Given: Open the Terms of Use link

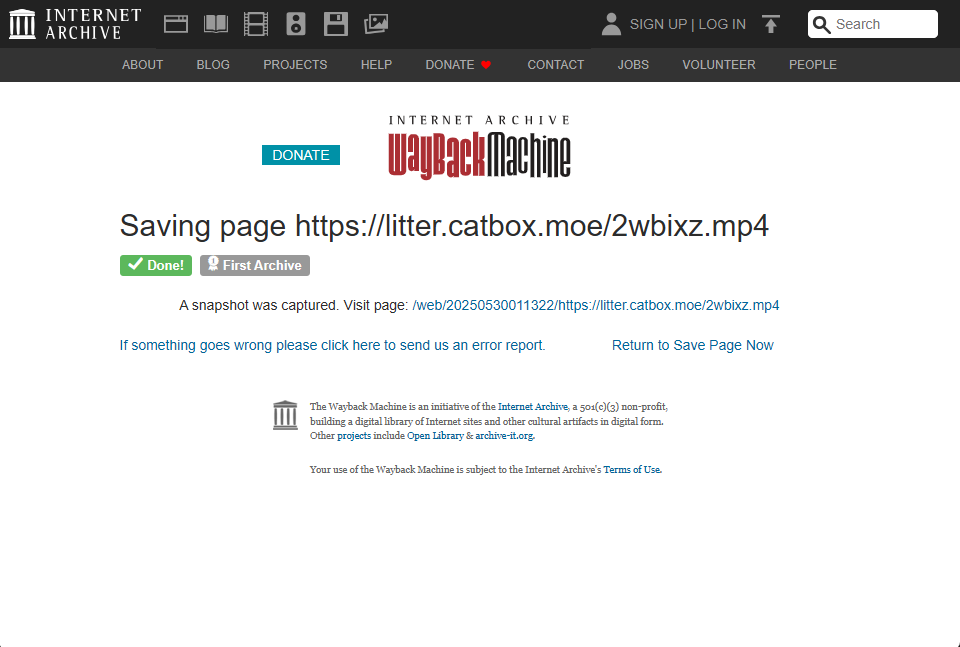Looking at the screenshot, I should point(632,469).
